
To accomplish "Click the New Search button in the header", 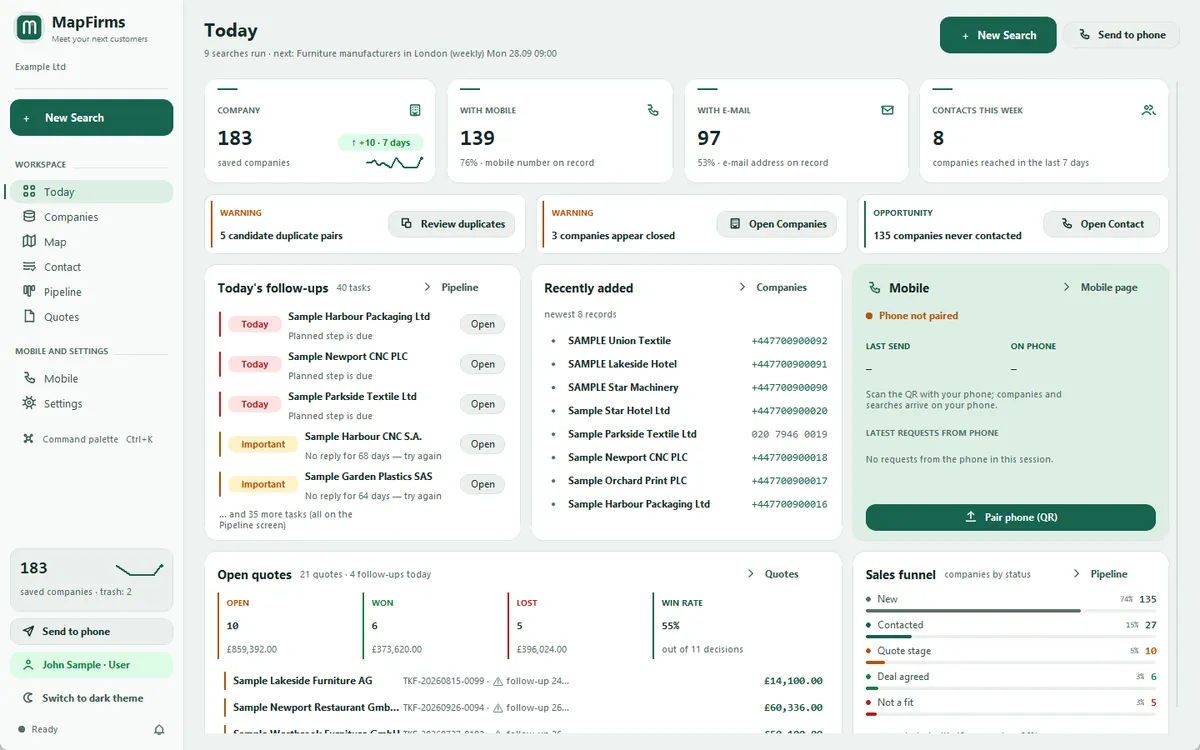I will 998,35.
